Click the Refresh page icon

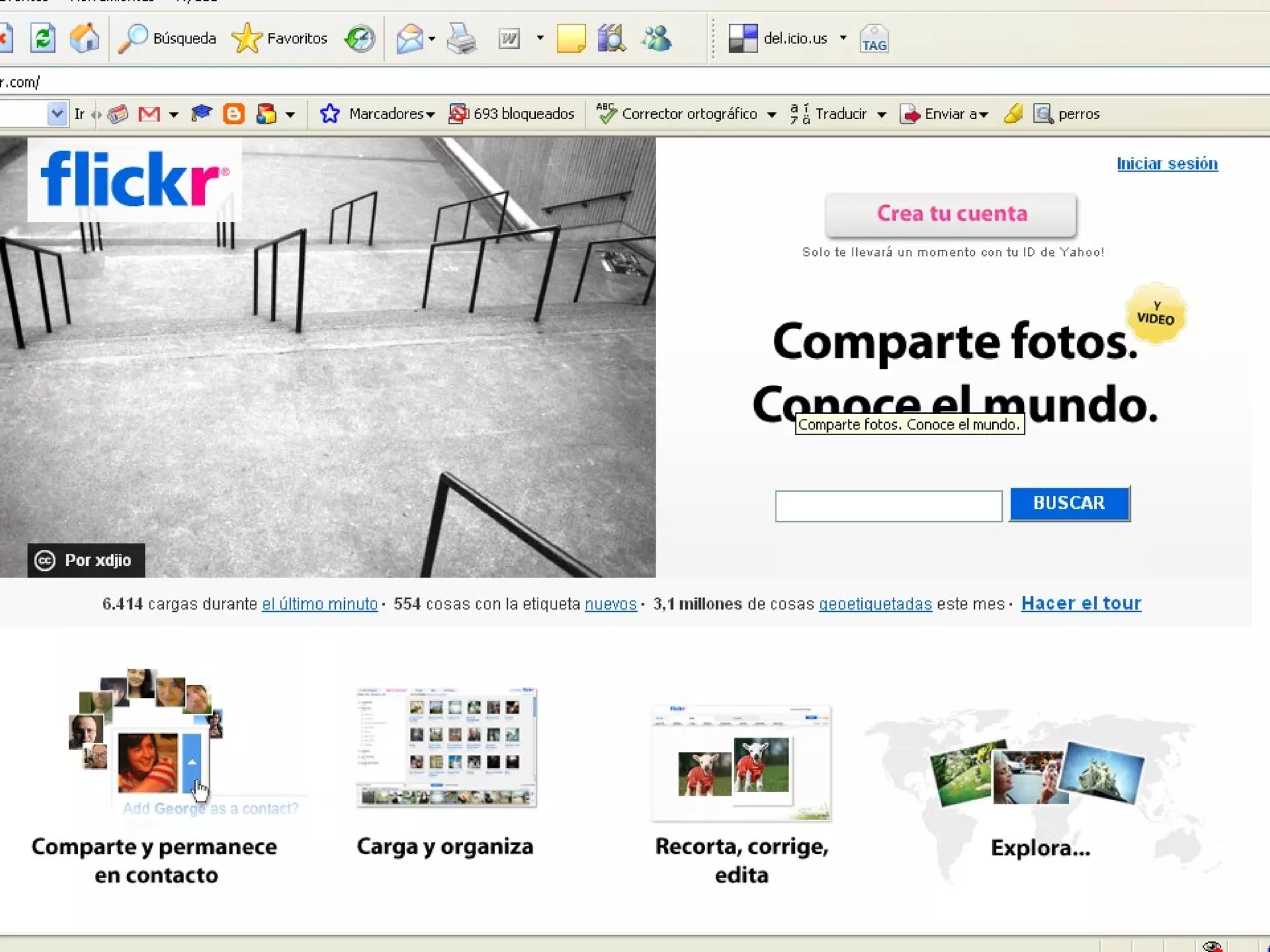(43, 38)
